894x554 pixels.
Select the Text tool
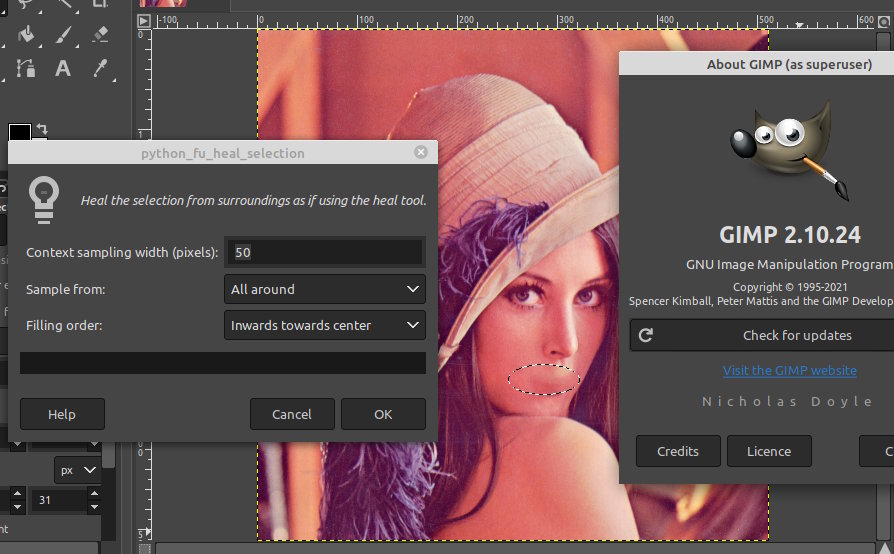click(x=62, y=68)
